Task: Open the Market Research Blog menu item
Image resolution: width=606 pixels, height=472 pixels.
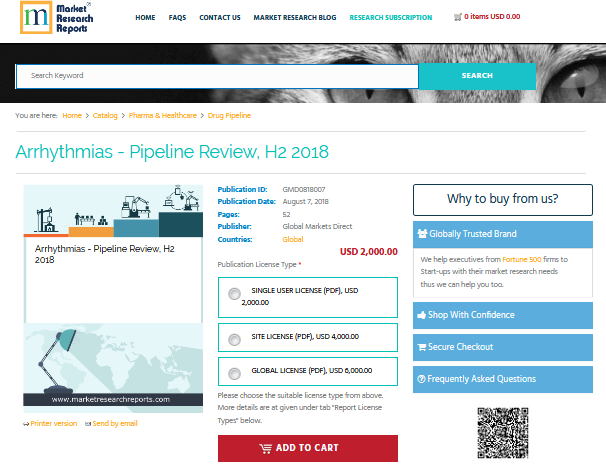Action: [295, 17]
